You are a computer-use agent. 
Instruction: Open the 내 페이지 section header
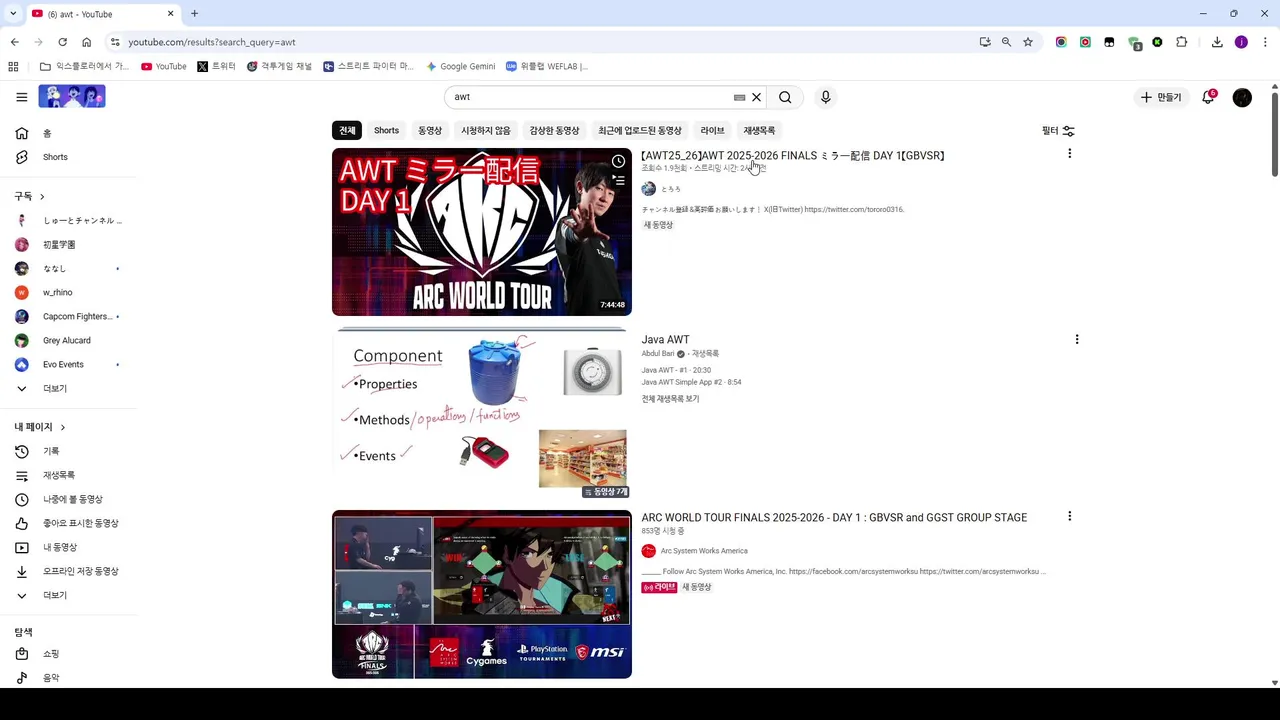click(40, 427)
